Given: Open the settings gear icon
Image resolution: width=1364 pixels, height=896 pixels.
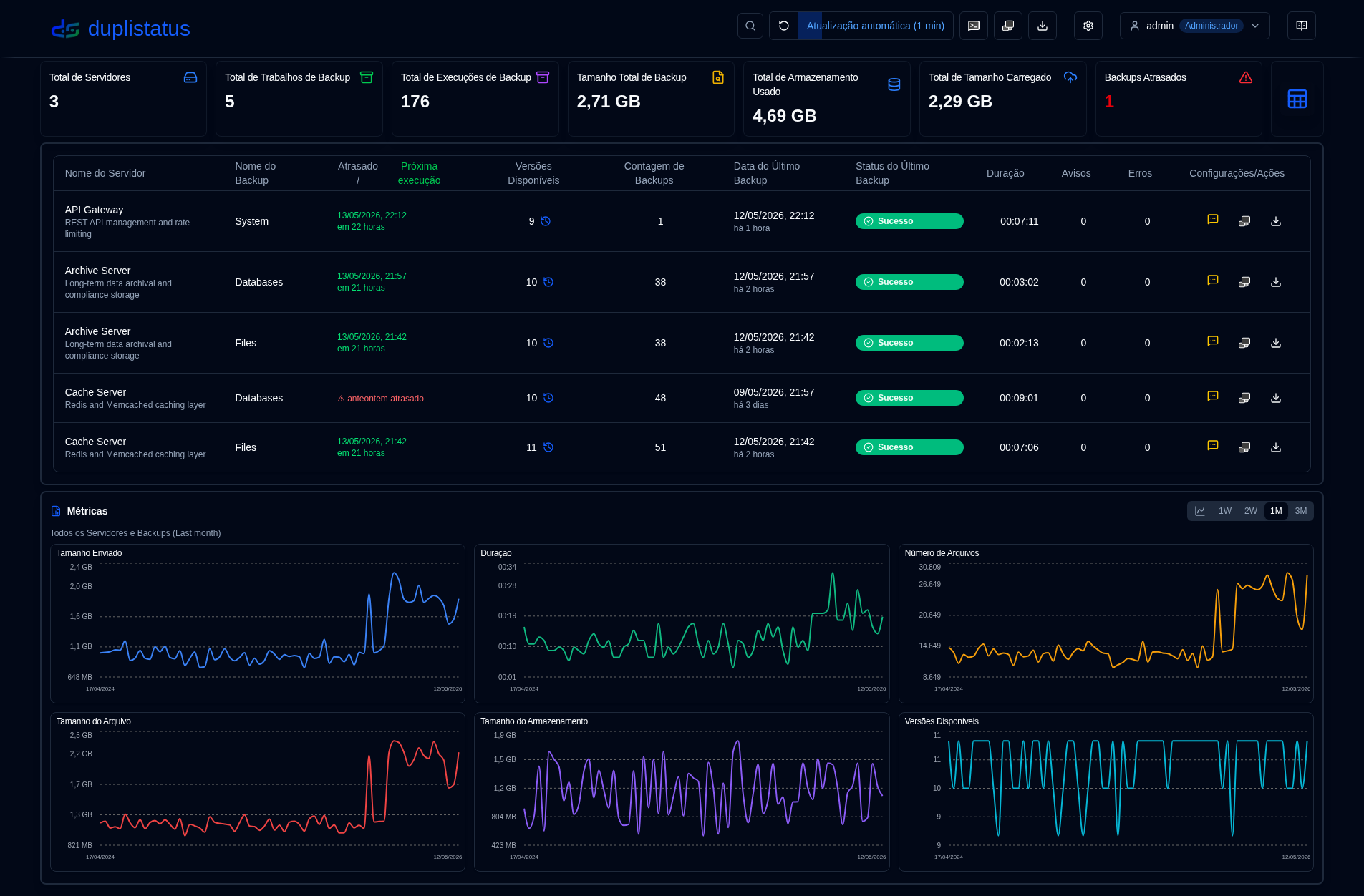Looking at the screenshot, I should pos(1088,26).
